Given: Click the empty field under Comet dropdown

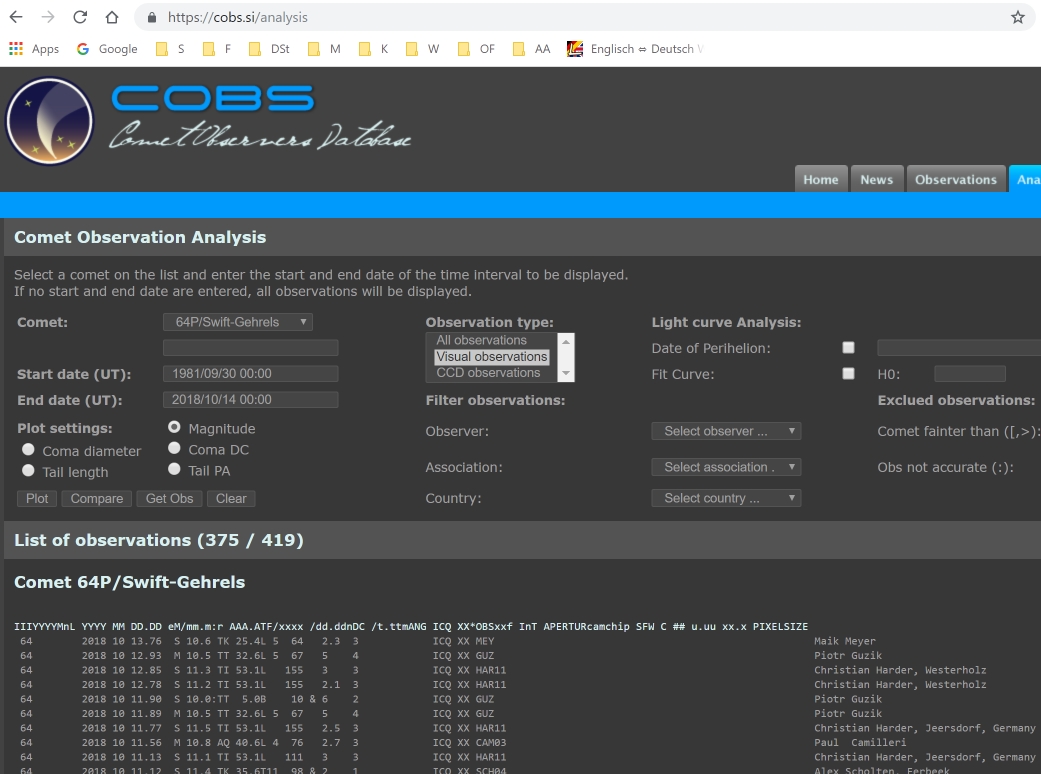Looking at the screenshot, I should [250, 348].
